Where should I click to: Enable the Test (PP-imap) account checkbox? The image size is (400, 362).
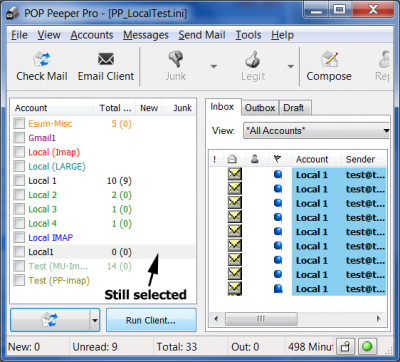[19, 280]
